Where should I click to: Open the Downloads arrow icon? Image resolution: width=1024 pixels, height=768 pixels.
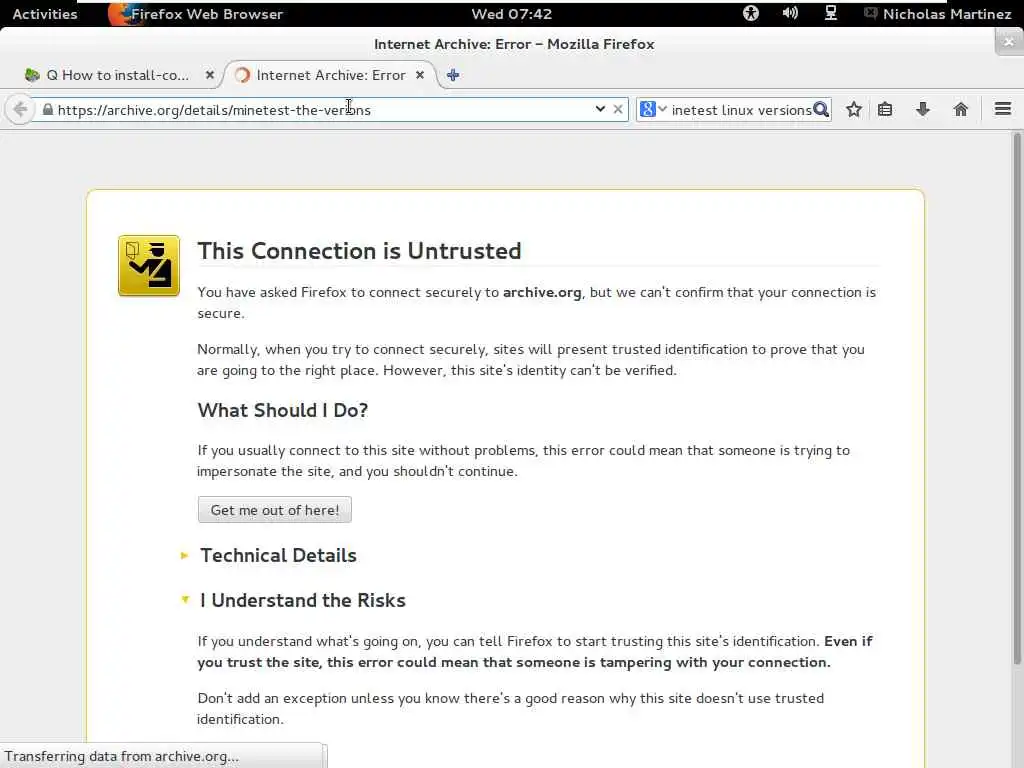[922, 109]
